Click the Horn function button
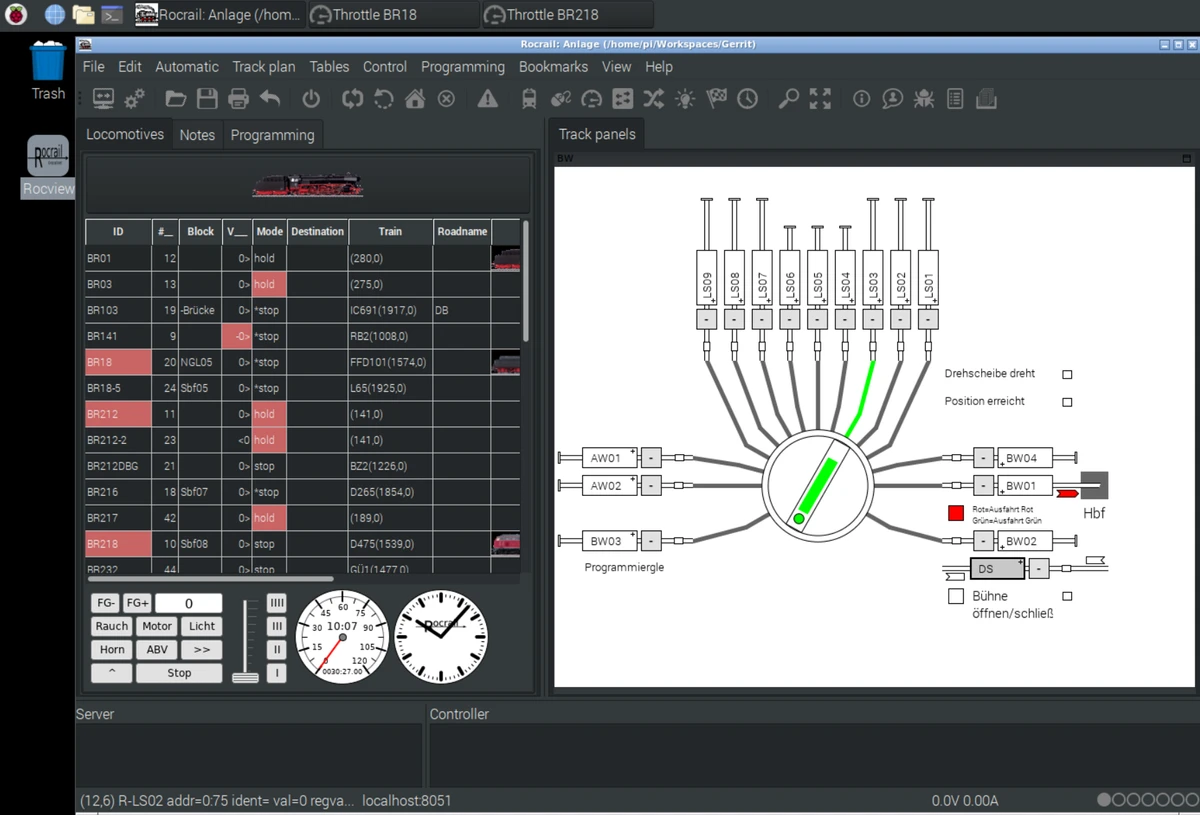This screenshot has width=1200, height=815. pyautogui.click(x=112, y=650)
